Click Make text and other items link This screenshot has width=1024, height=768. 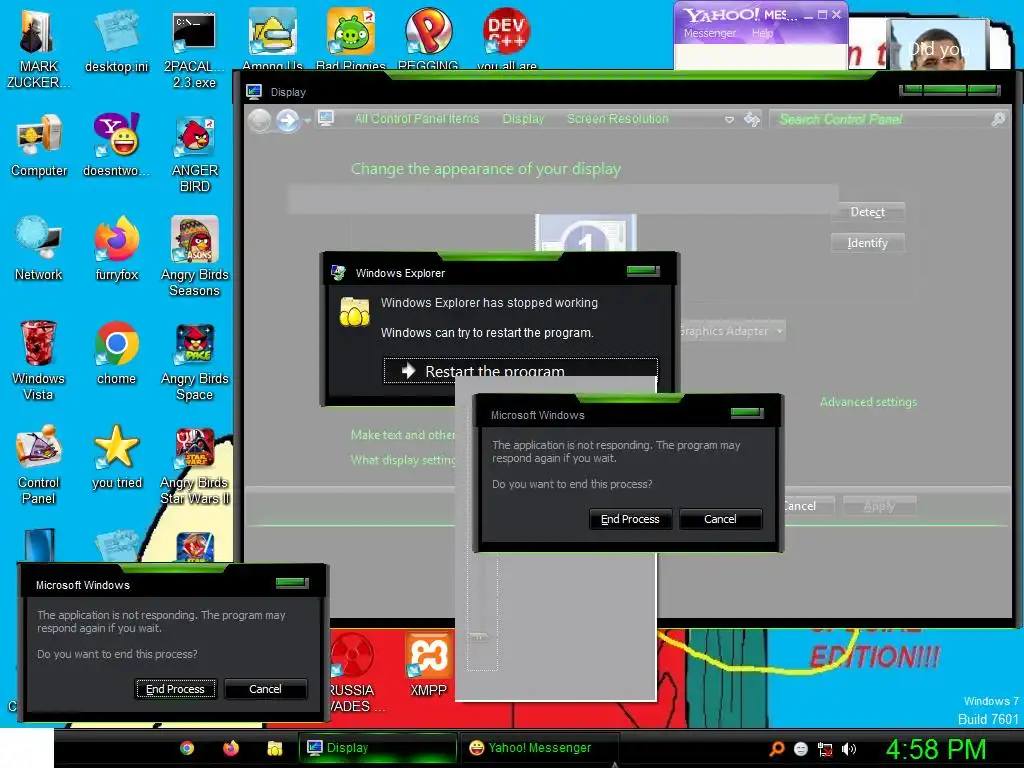403,435
